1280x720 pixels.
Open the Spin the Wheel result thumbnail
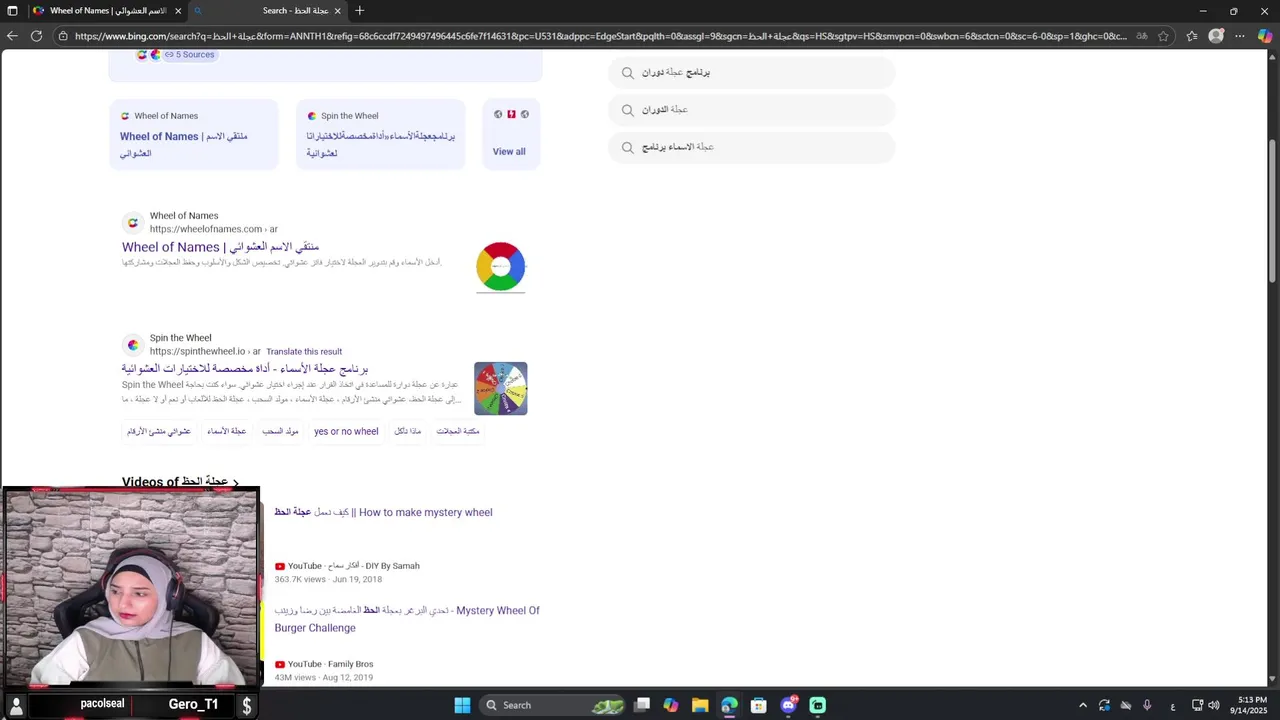click(500, 388)
